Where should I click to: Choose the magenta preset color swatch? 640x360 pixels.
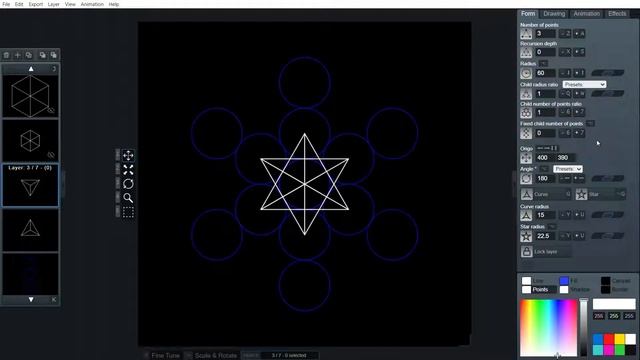click(609, 350)
